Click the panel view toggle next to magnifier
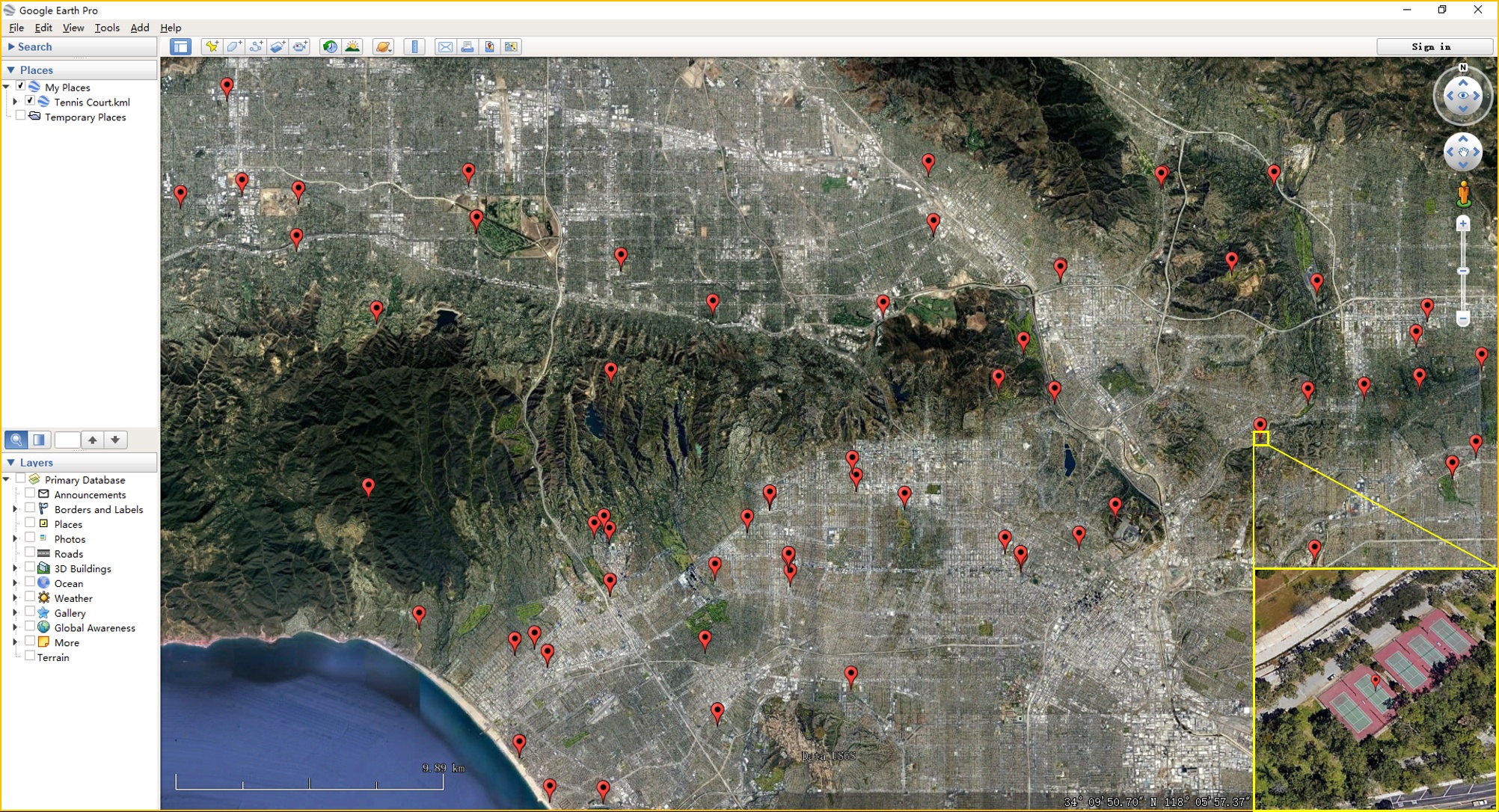Screen dimensions: 1499x812 pyautogui.click(x=39, y=440)
